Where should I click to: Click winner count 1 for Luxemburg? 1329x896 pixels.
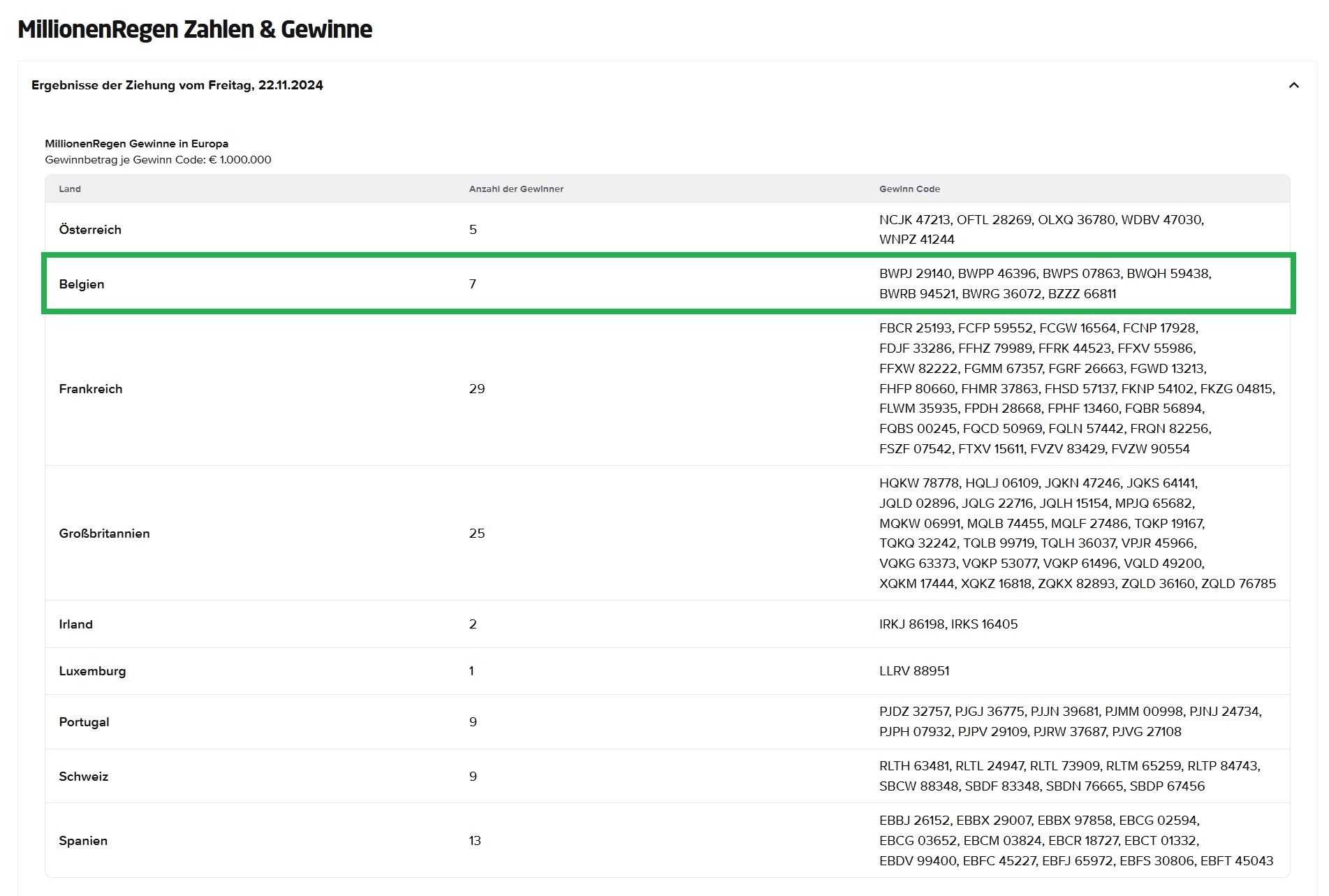471,671
